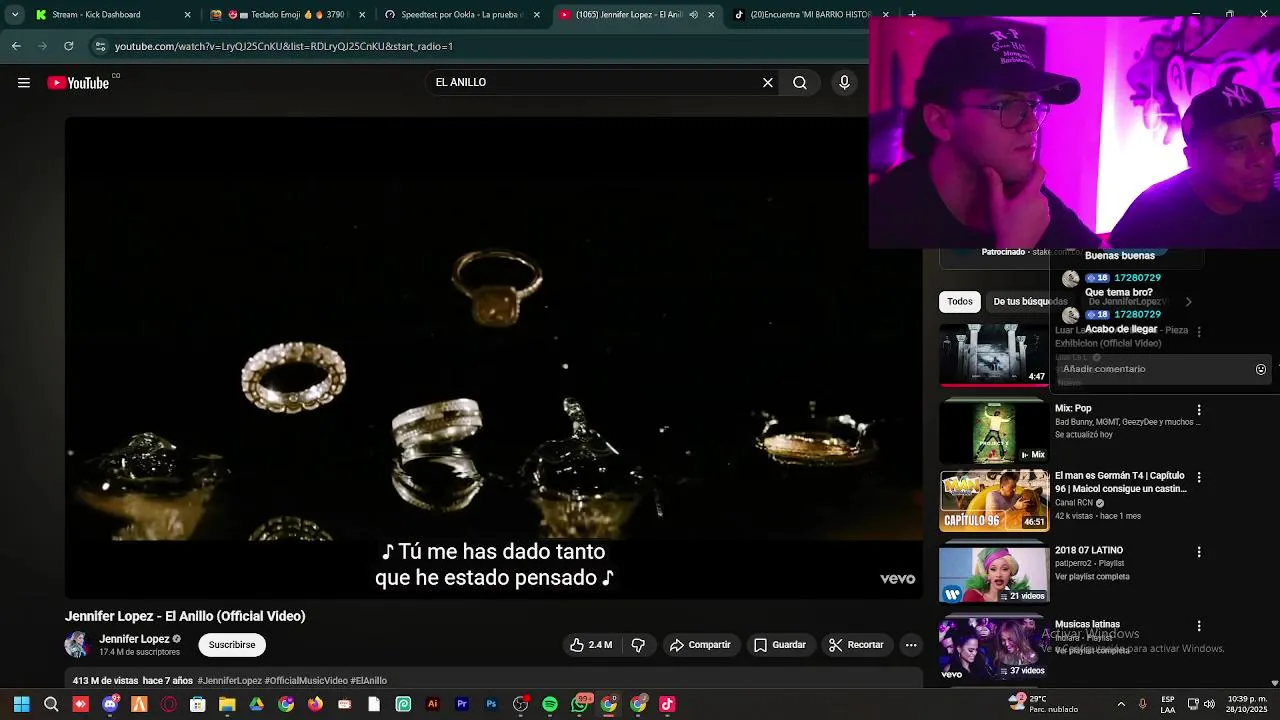
Task: Like the video showing 2.4 M
Action: tap(590, 645)
